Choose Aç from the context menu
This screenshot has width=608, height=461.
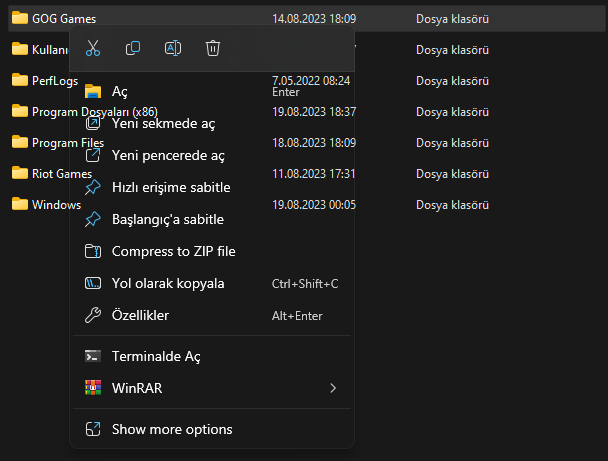click(x=121, y=92)
